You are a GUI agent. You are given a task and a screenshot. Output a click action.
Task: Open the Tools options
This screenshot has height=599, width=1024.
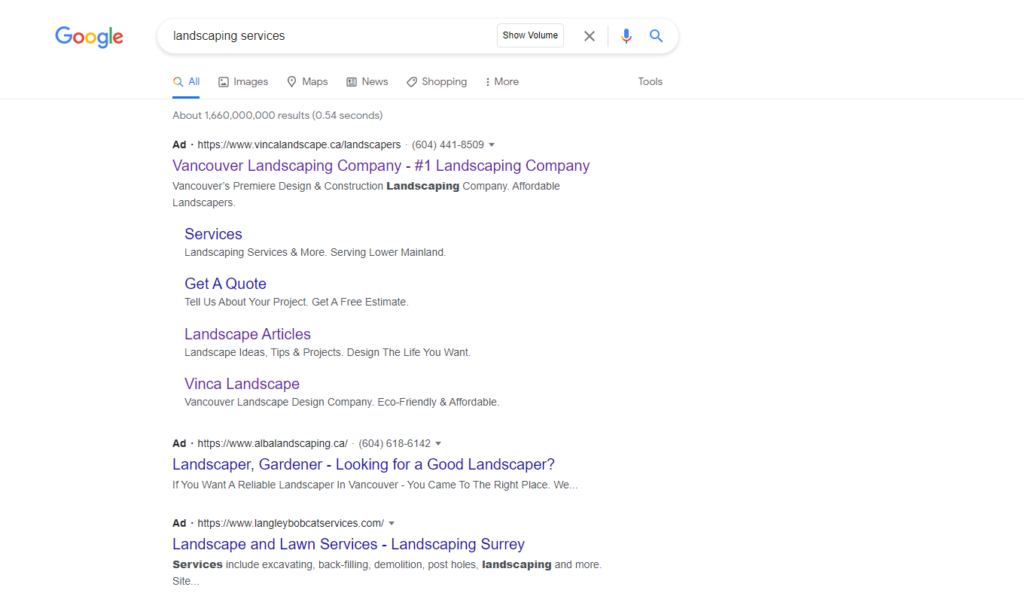click(650, 82)
